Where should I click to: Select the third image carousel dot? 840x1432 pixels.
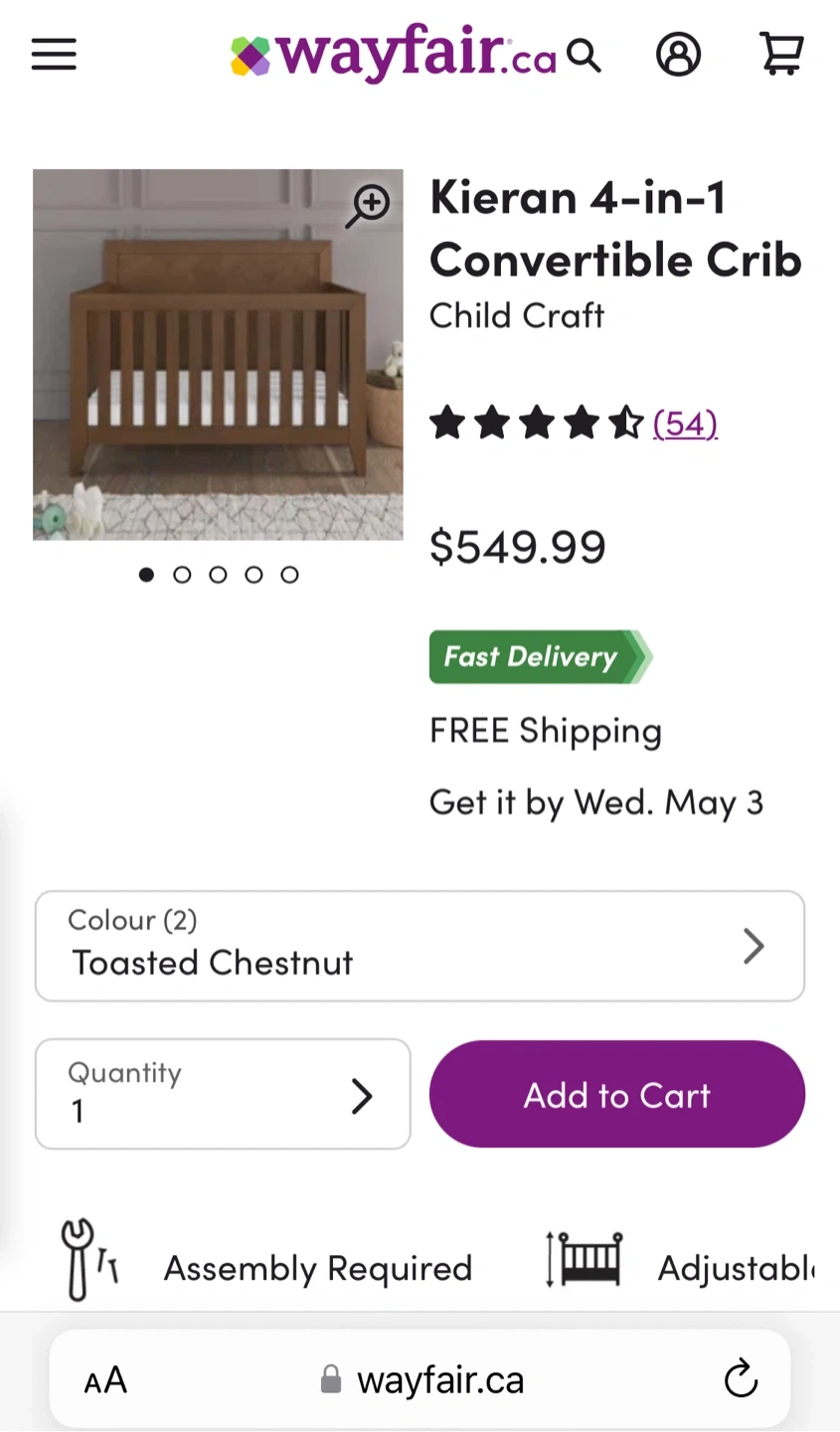tap(218, 575)
